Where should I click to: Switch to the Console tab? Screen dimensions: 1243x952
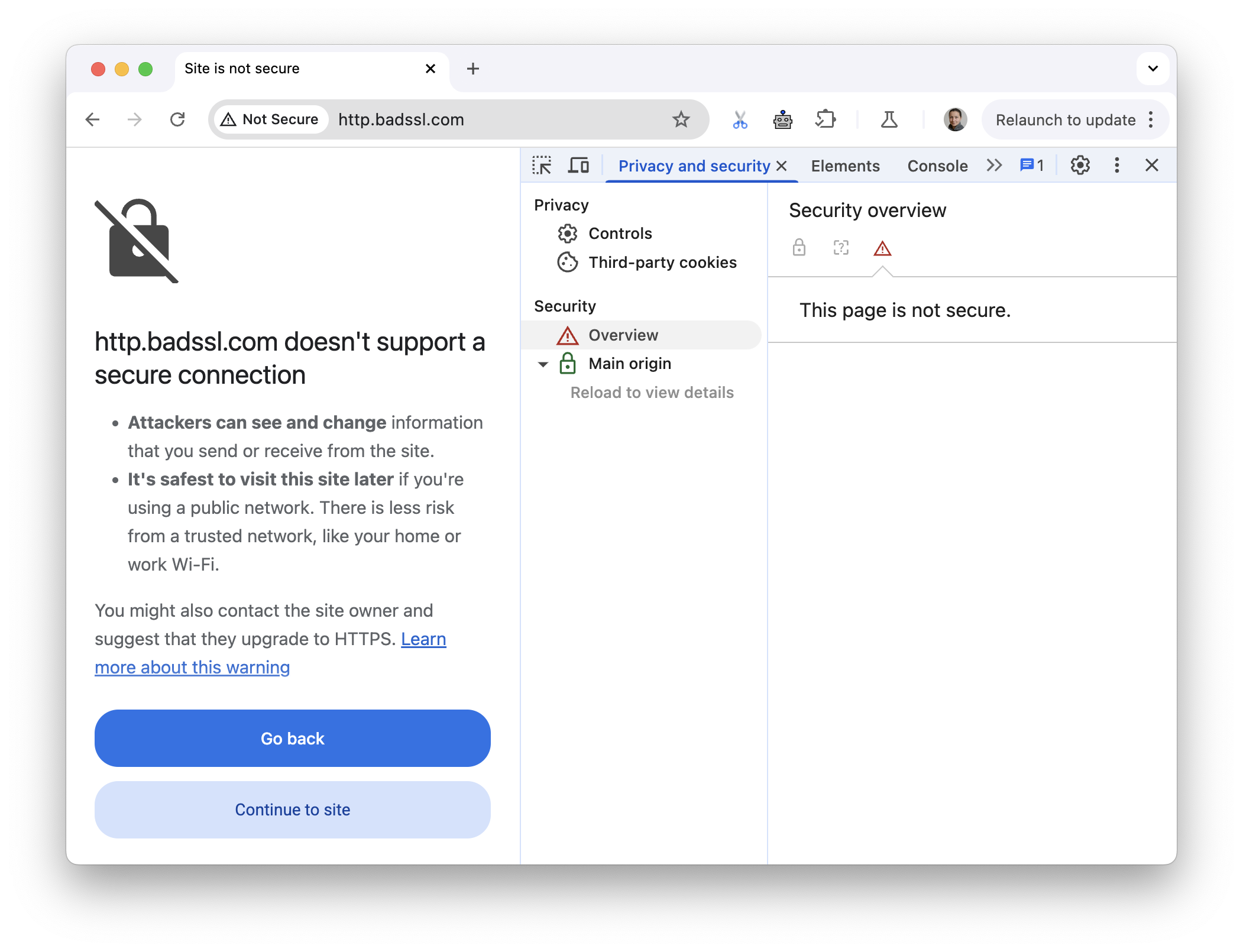[937, 165]
